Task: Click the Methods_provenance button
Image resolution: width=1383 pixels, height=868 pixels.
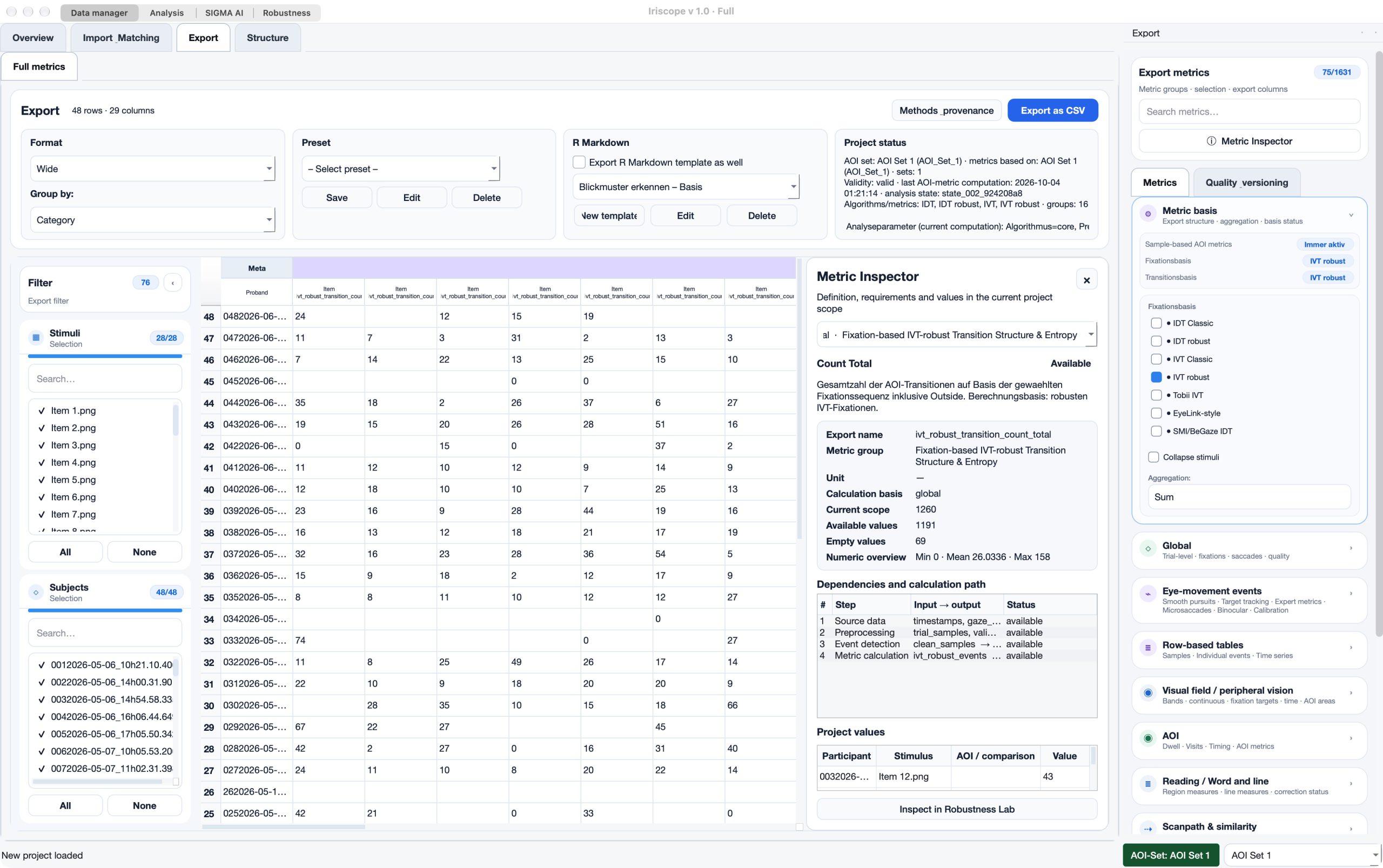Action: click(946, 110)
